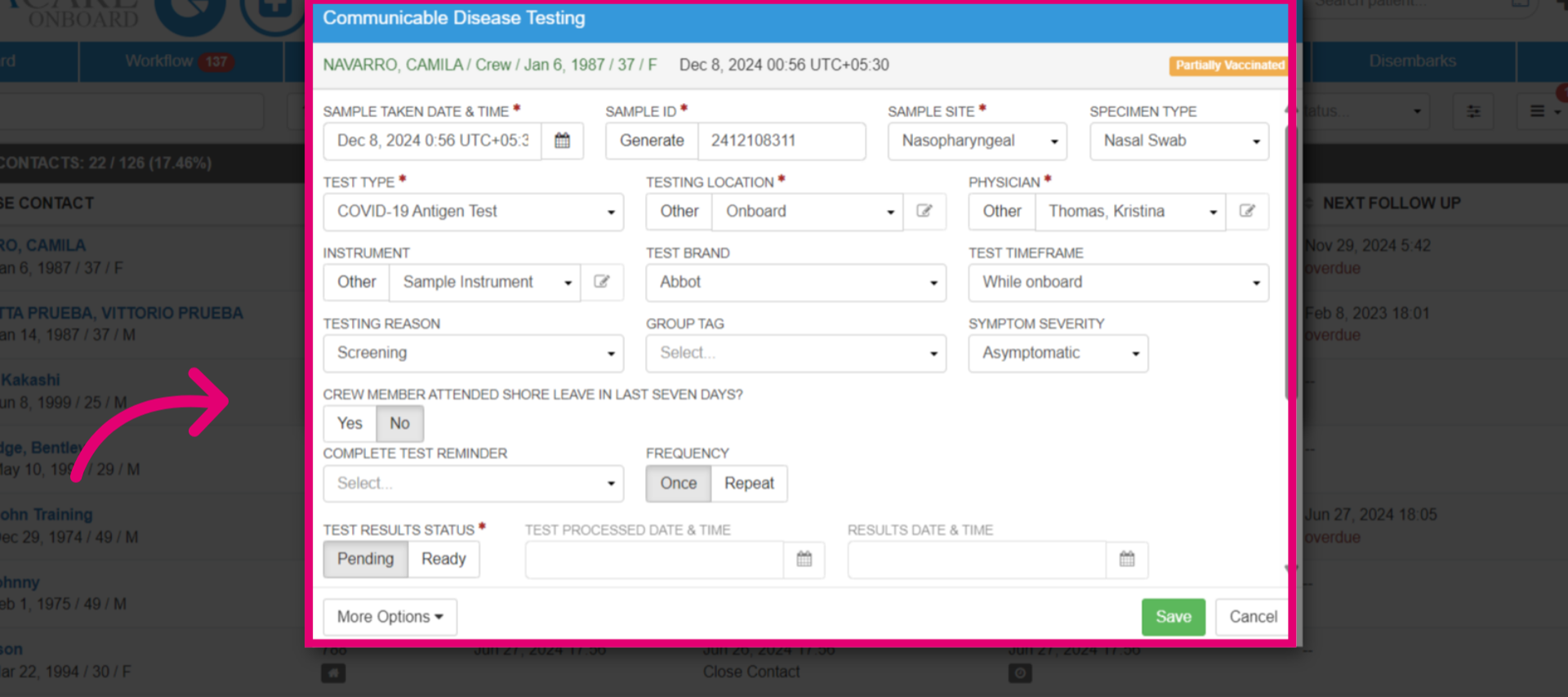This screenshot has height=697, width=1568.
Task: Click NEXT FOLLOW UP column header
Action: click(x=1392, y=203)
